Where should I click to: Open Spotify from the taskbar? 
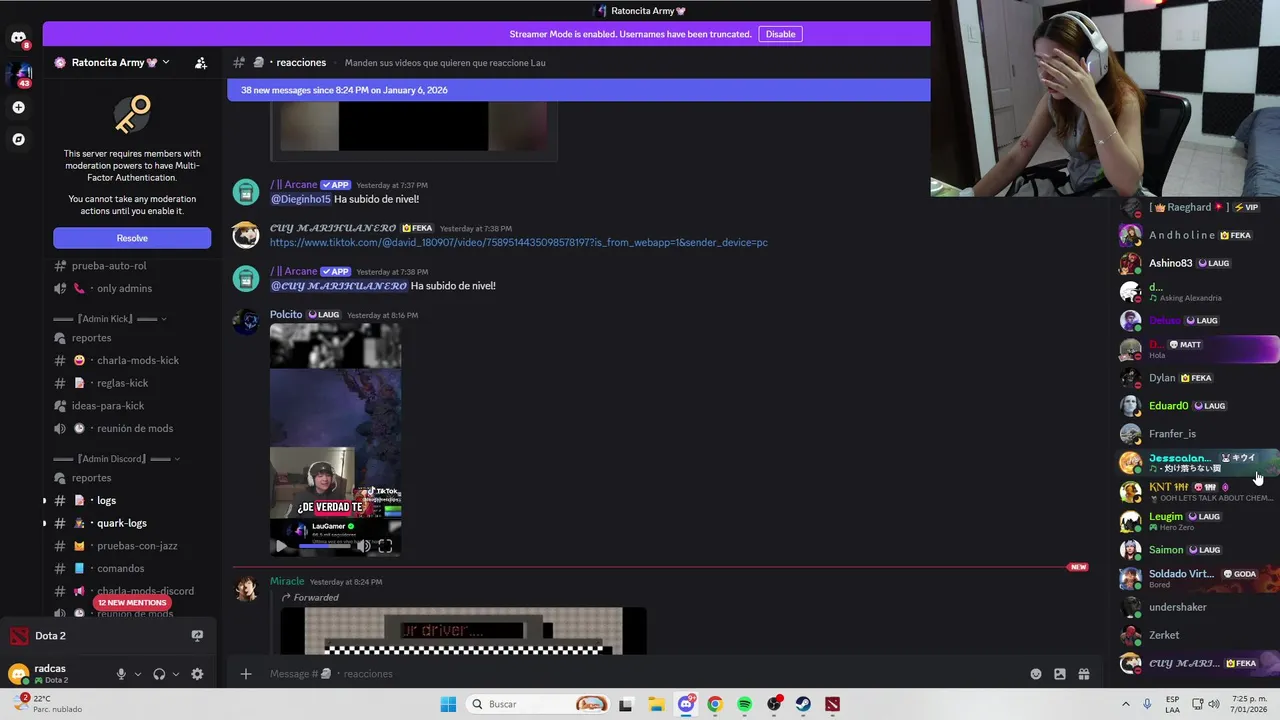tap(744, 704)
